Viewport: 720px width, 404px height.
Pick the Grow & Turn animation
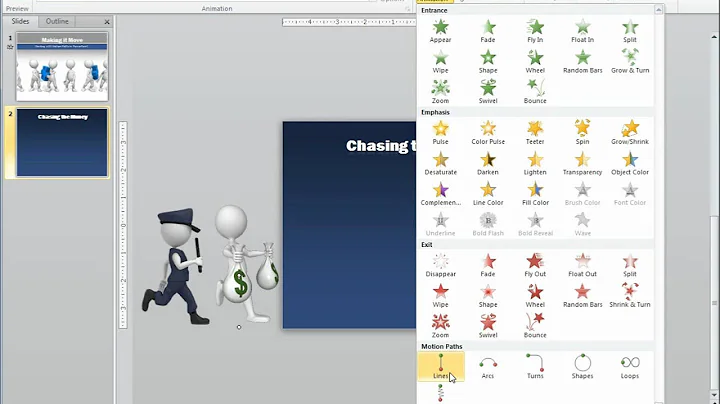(x=630, y=62)
